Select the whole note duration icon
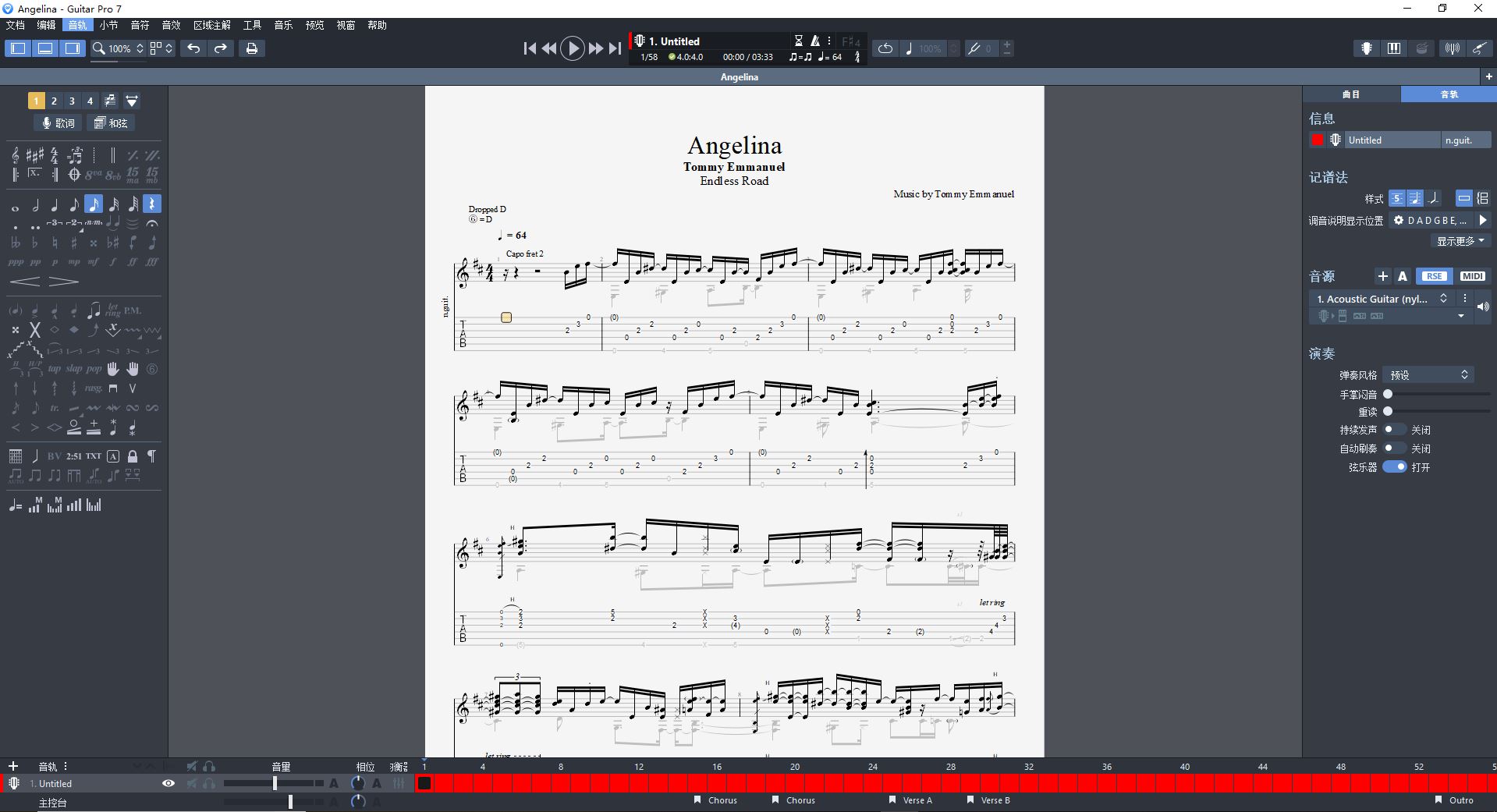 [x=15, y=205]
